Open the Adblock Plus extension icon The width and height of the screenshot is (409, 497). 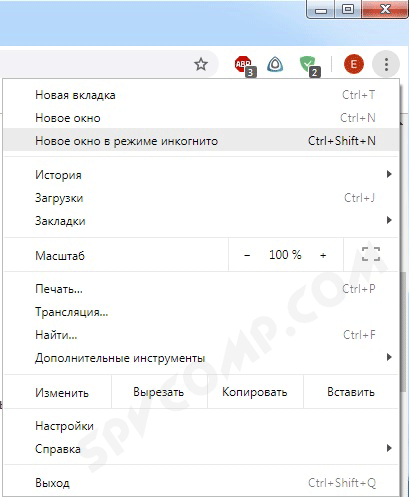[245, 65]
